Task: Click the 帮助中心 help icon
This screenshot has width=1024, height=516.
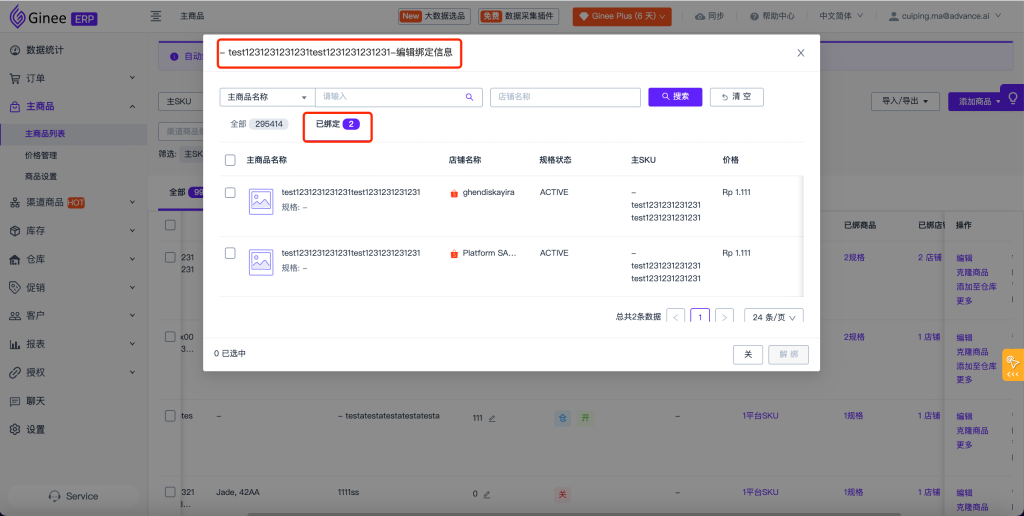Action: 753,16
